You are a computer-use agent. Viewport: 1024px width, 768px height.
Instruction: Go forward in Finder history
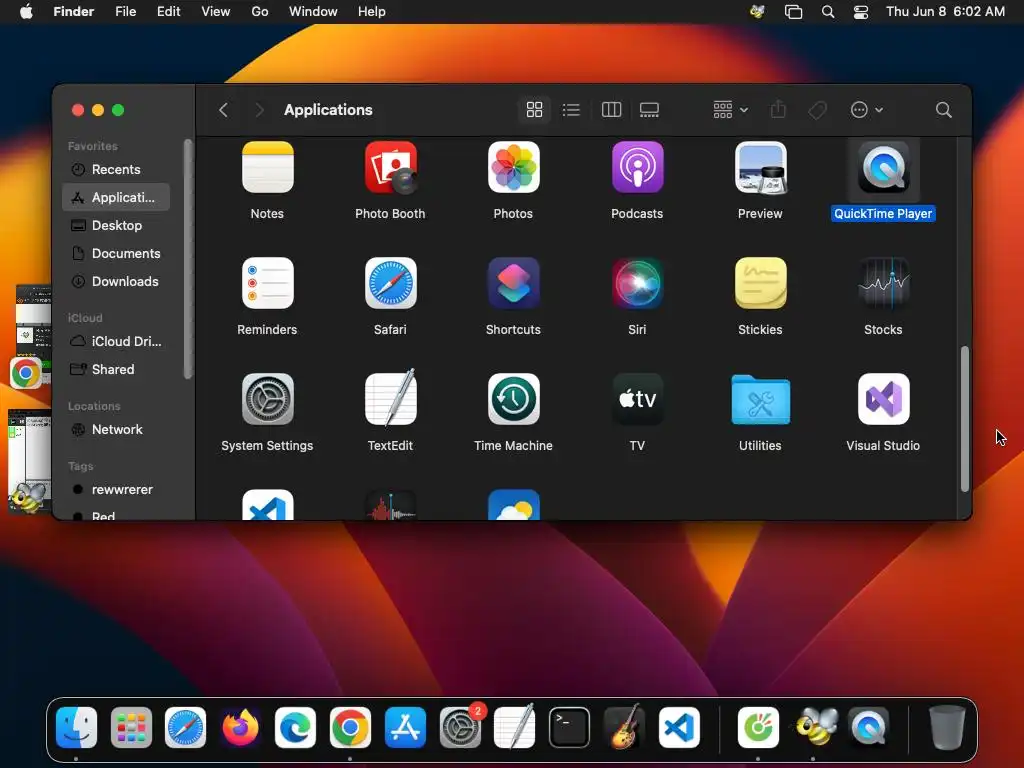259,110
